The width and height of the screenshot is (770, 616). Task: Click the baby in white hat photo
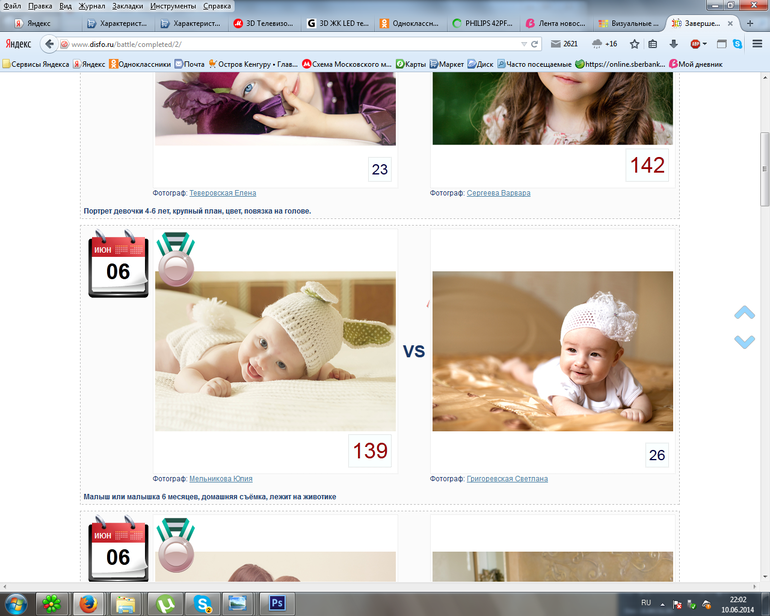pyautogui.click(x=552, y=351)
